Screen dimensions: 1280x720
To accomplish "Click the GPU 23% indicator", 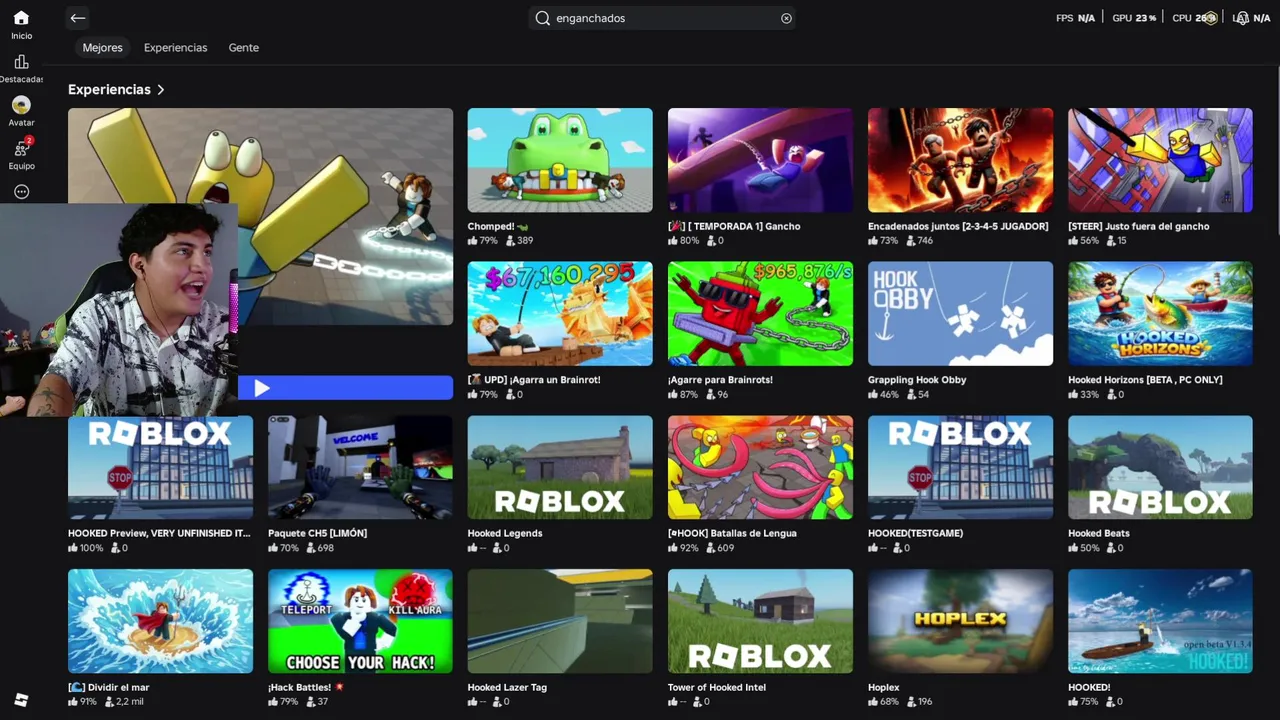I will [x=1134, y=18].
